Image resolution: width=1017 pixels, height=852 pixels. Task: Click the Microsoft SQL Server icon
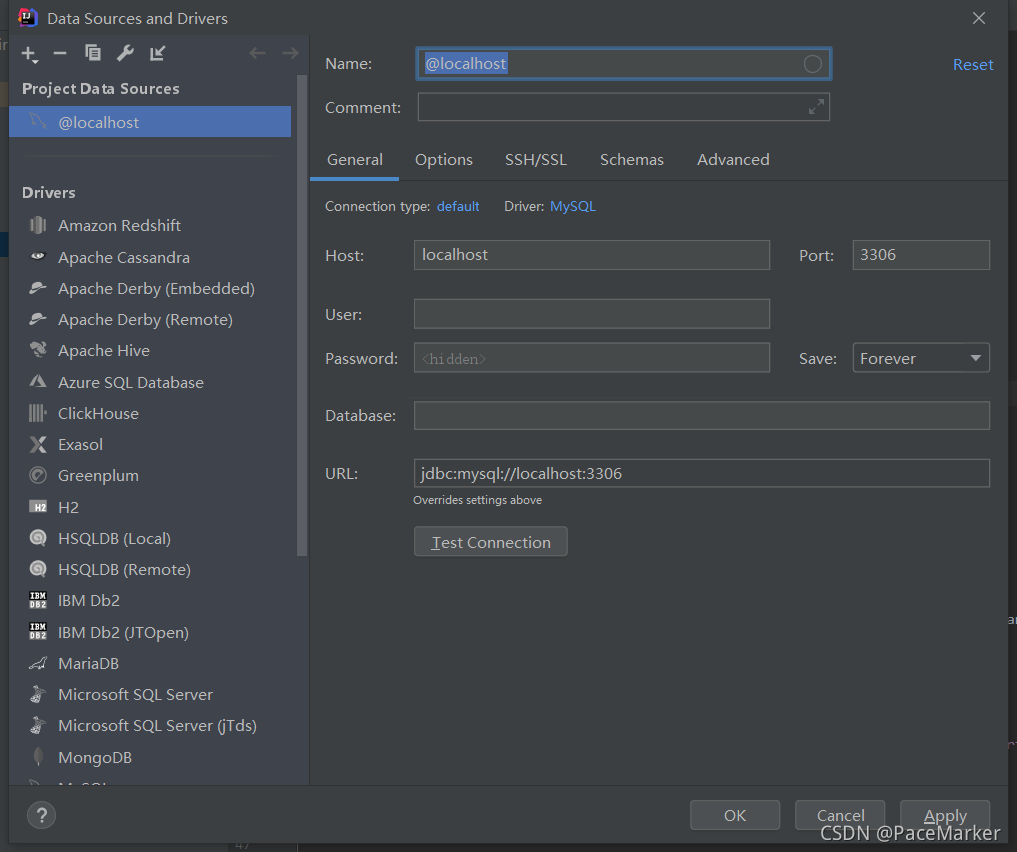click(x=38, y=694)
